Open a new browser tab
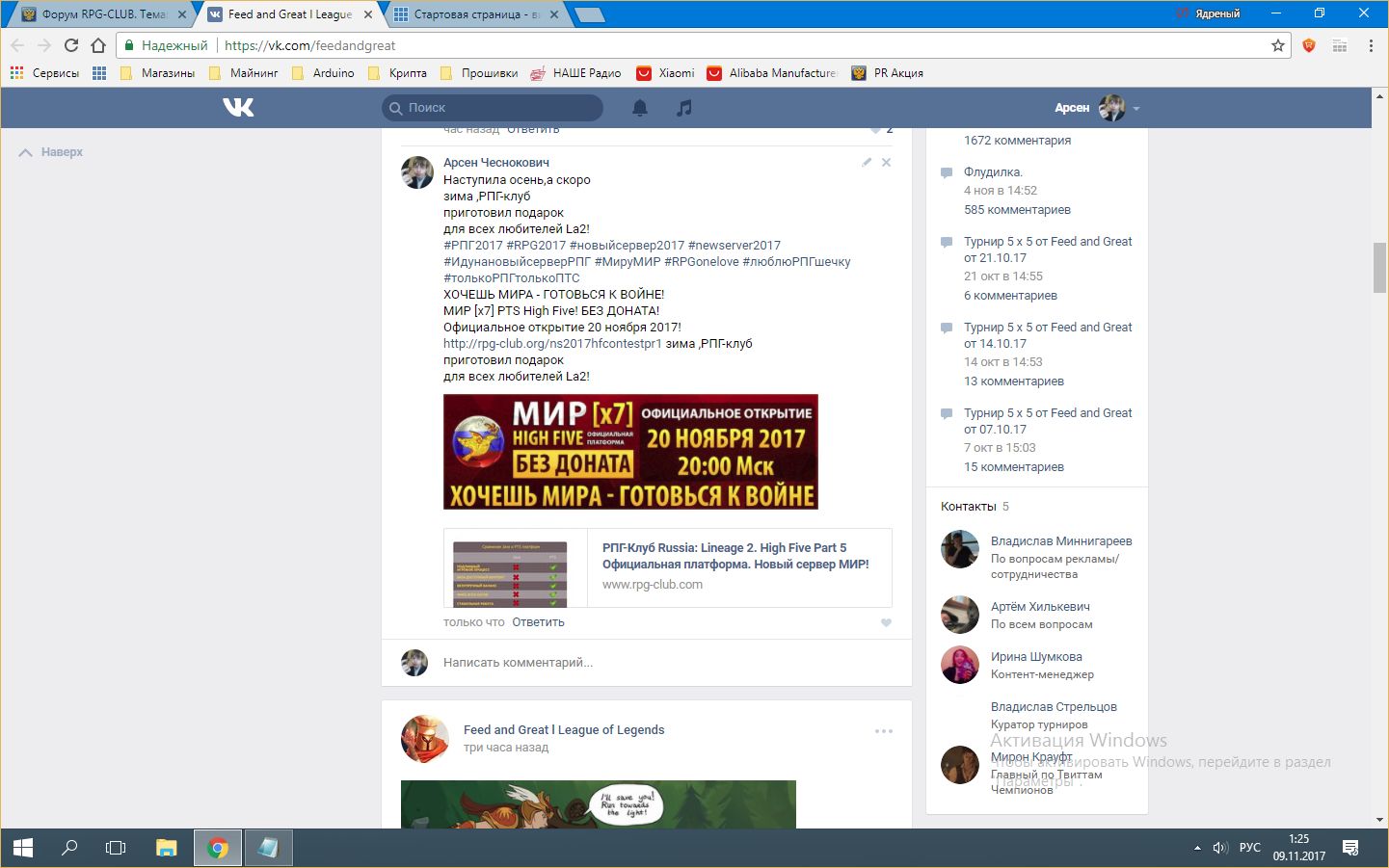 coord(589,14)
